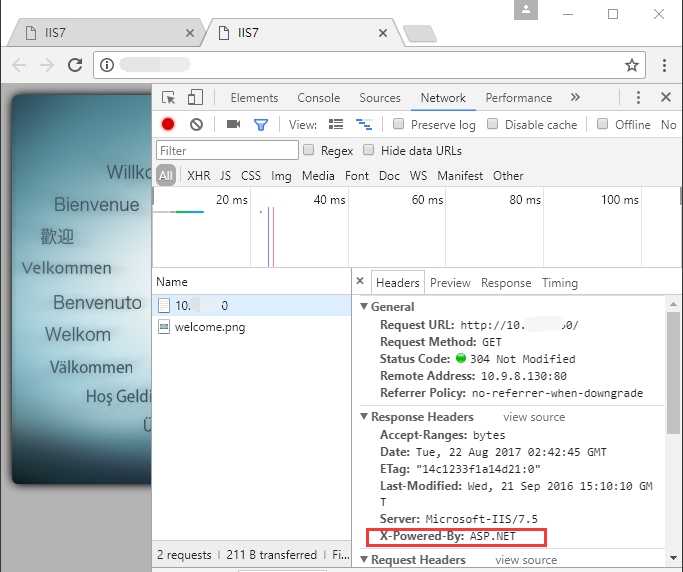Collapse the Response Headers section
Viewport: 683px width, 572px height.
pos(364,416)
